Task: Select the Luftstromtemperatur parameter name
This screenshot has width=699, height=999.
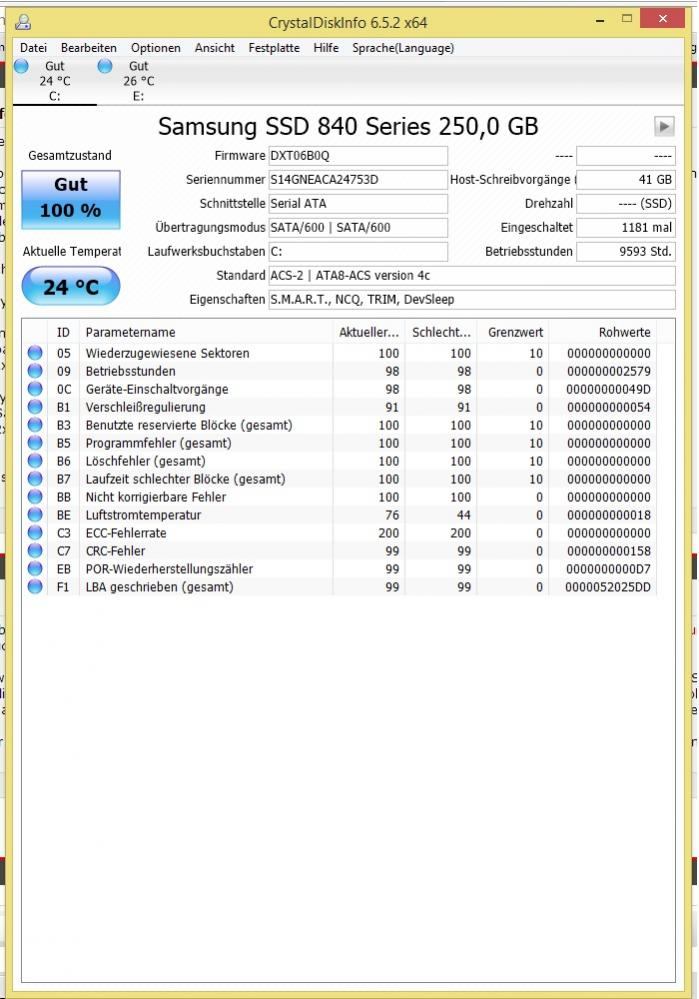Action: (143, 515)
